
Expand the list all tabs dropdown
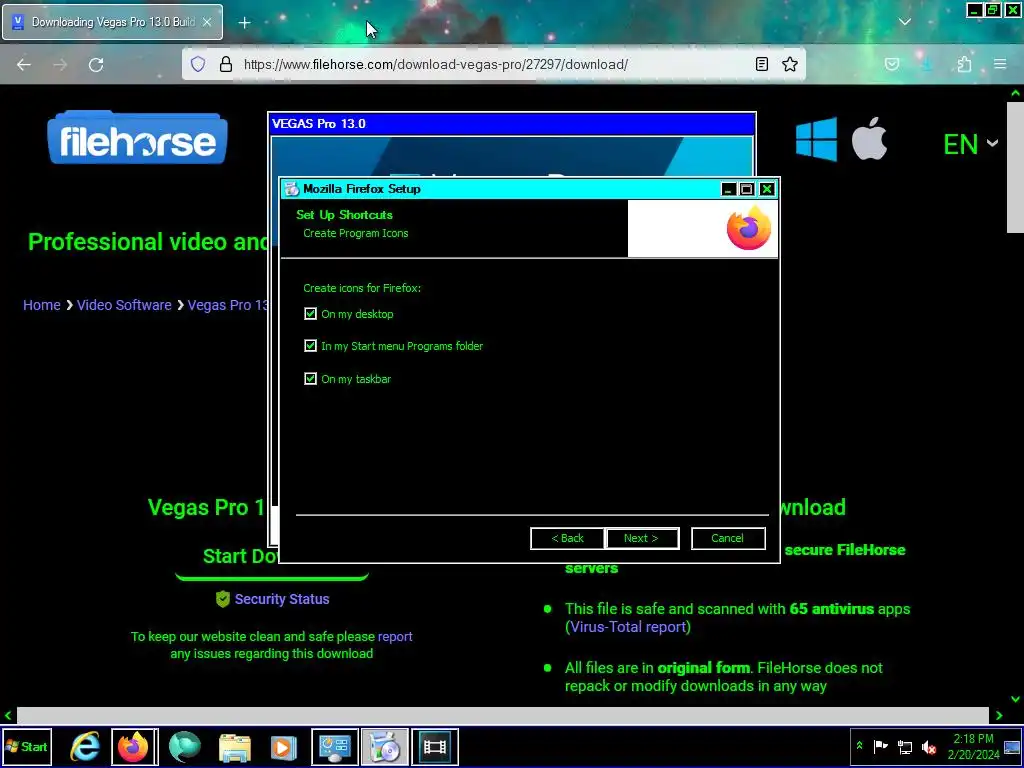pos(904,22)
